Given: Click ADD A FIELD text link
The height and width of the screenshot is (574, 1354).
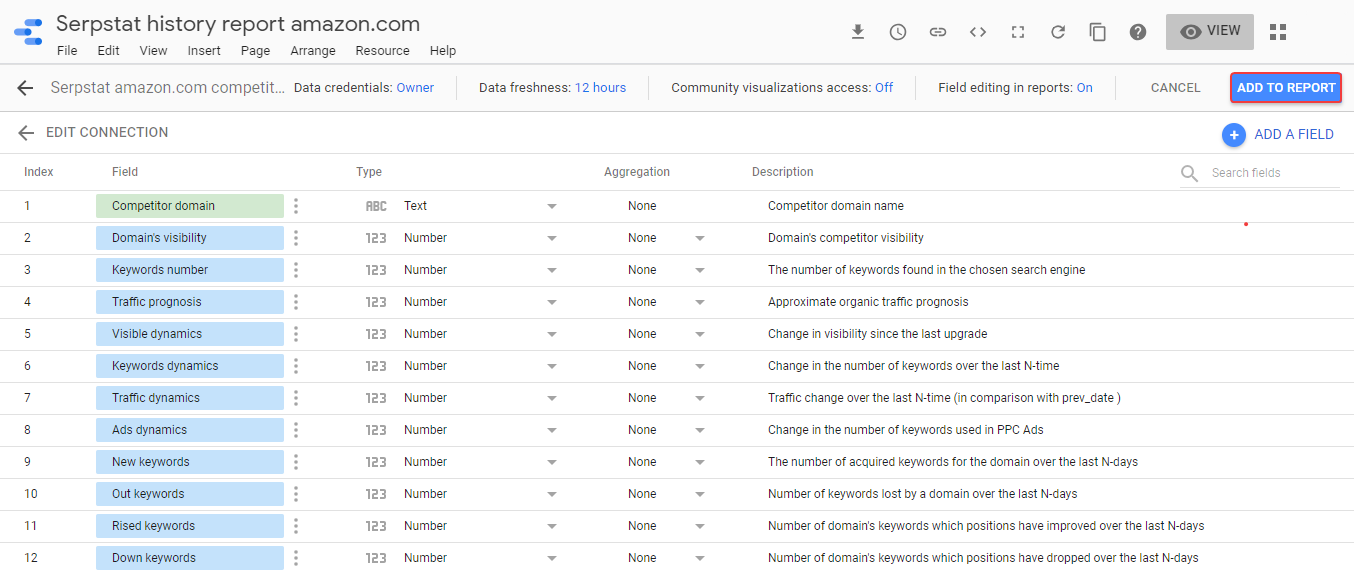Looking at the screenshot, I should pos(1294,134).
